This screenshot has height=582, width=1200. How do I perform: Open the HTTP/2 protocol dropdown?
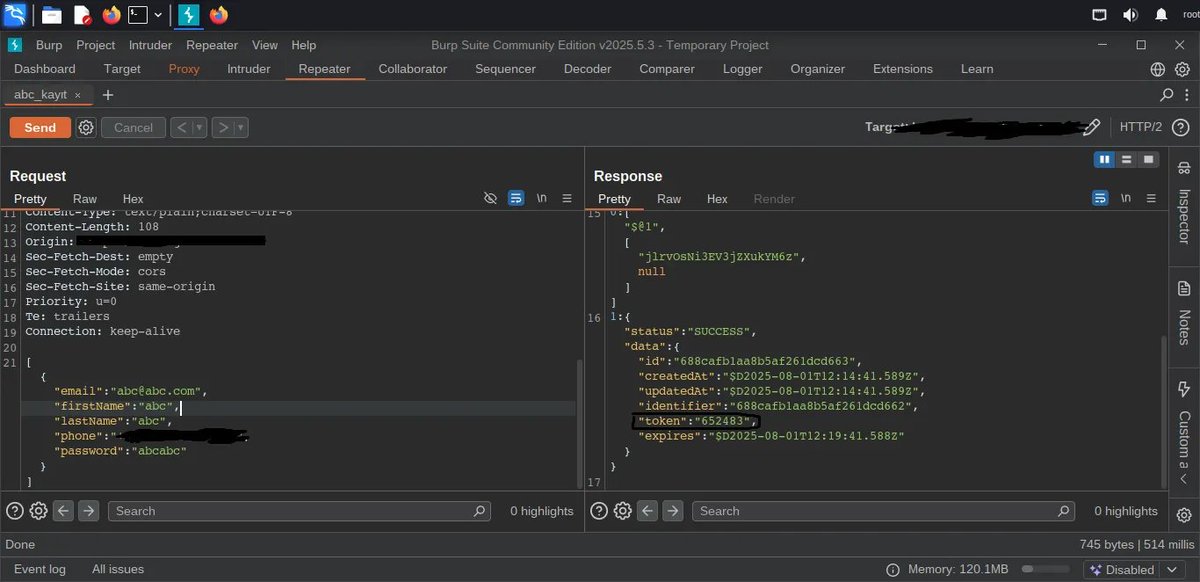[x=1143, y=127]
